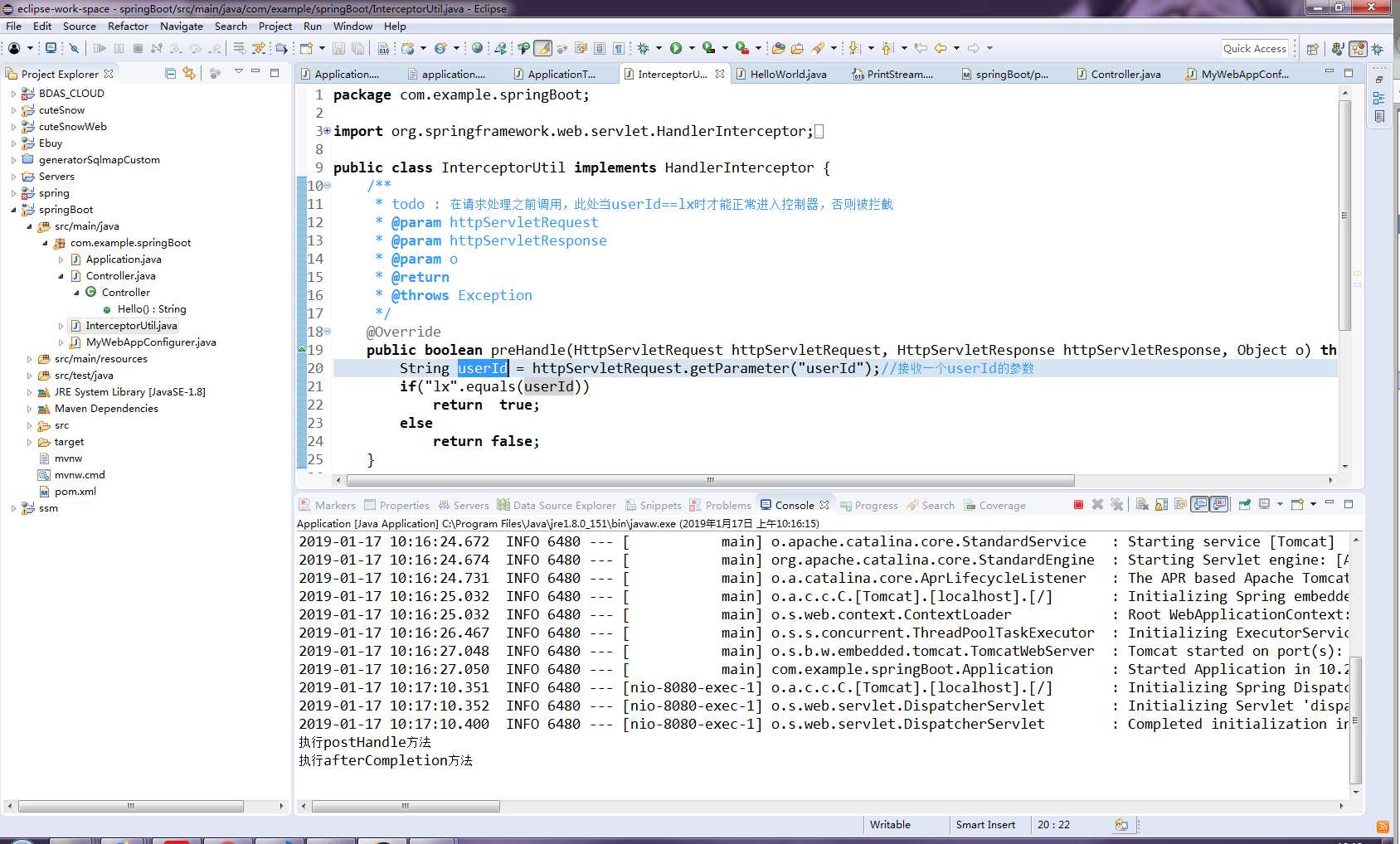Open the Run configurations dropdown arrow
The height and width of the screenshot is (844, 1400).
click(x=692, y=48)
